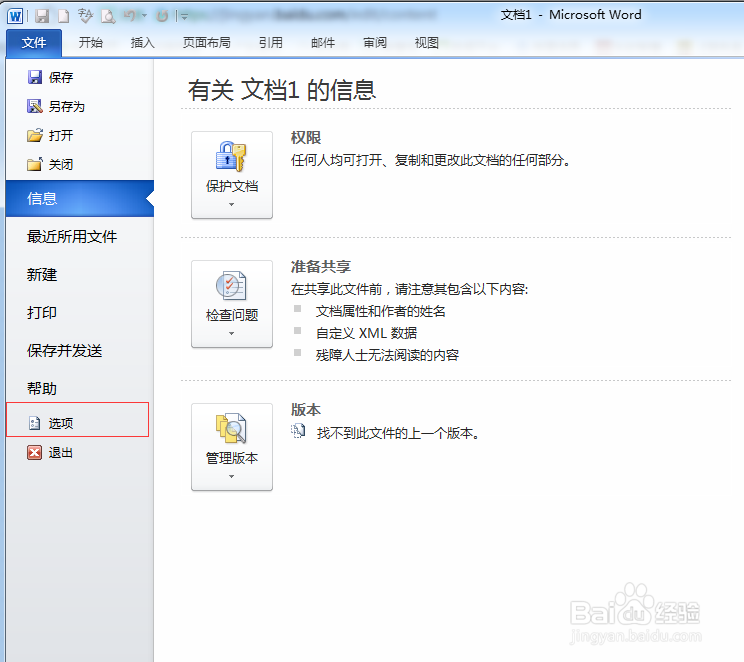
Task: Open the Undo history dropdown arrow
Action: [x=144, y=16]
